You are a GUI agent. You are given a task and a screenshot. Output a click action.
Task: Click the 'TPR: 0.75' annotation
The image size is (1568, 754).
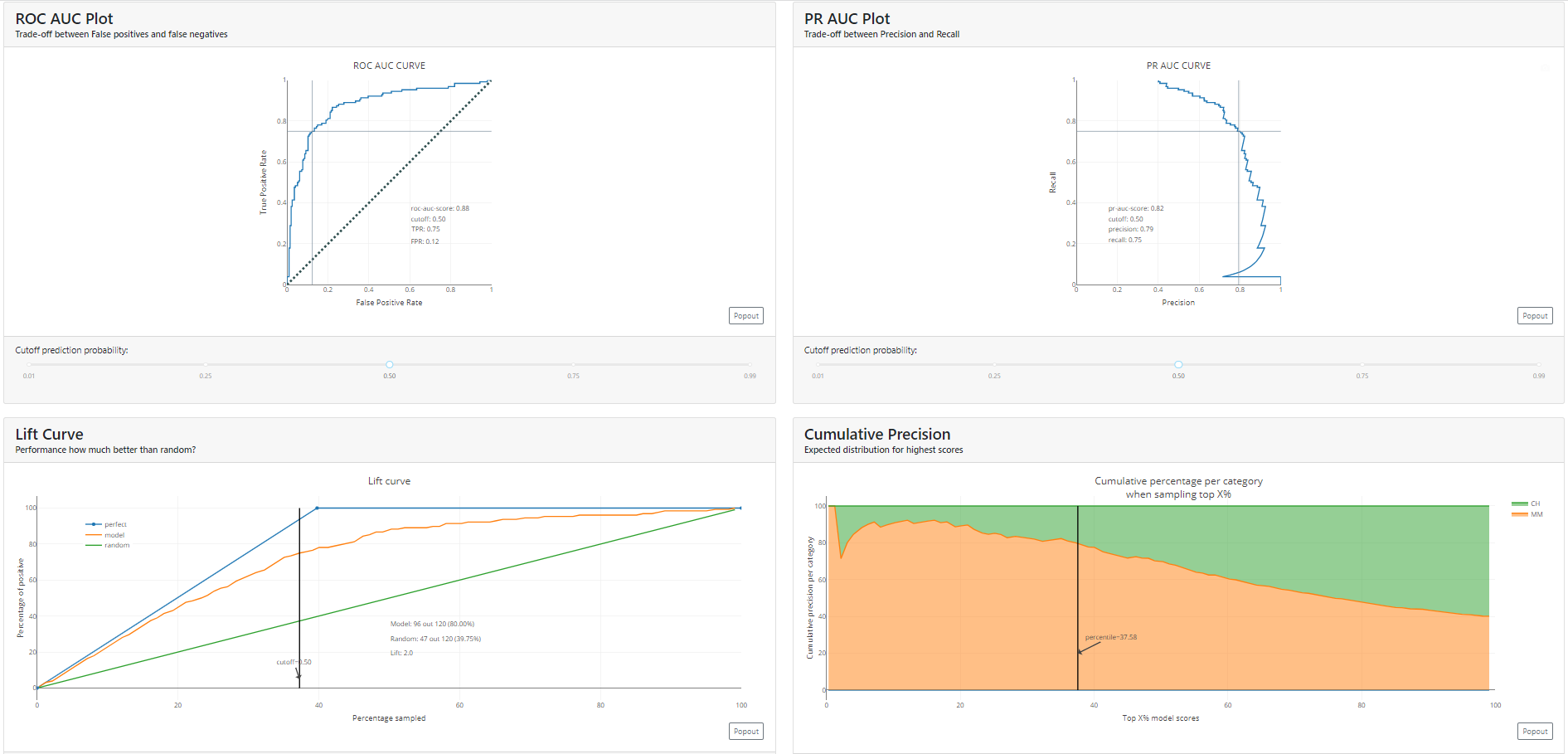425,229
